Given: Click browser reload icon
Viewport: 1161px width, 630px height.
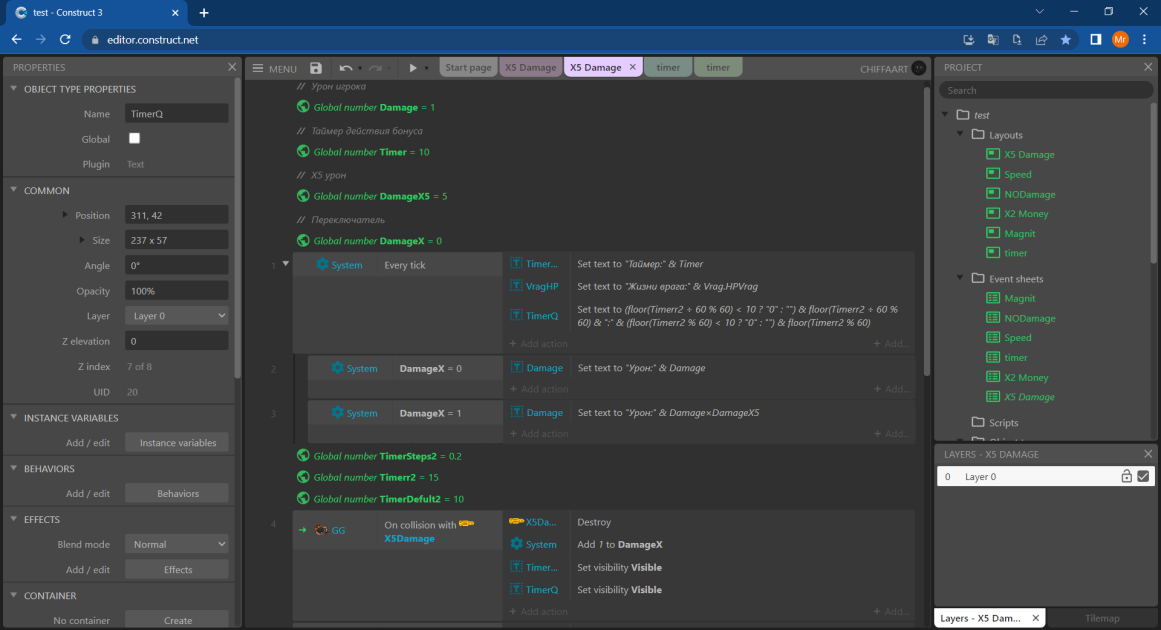Looking at the screenshot, I should [x=65, y=39].
